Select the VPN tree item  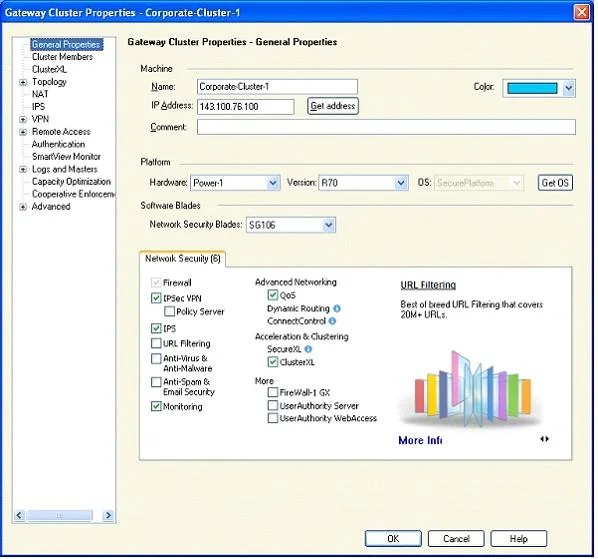click(40, 119)
